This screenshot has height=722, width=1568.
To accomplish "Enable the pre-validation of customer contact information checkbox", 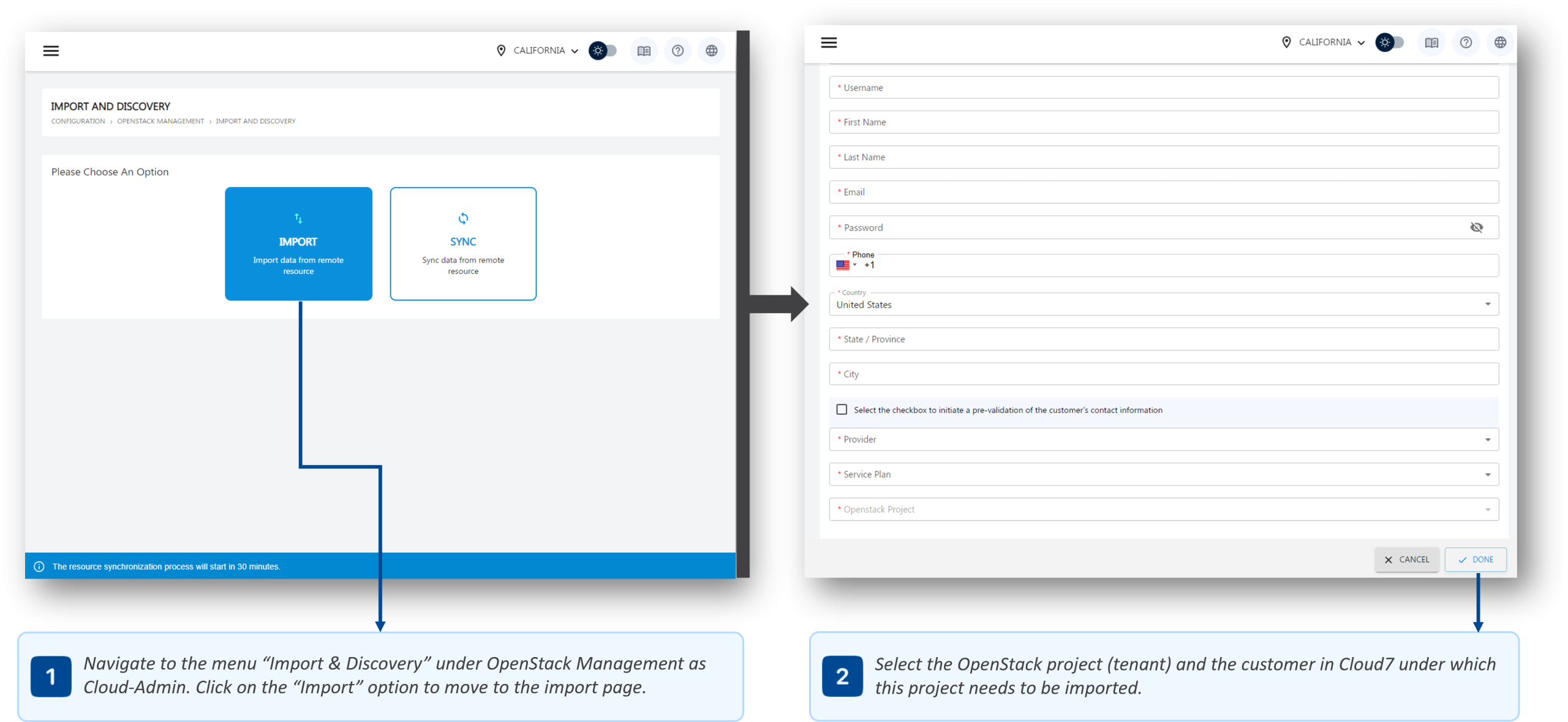I will coord(842,409).
